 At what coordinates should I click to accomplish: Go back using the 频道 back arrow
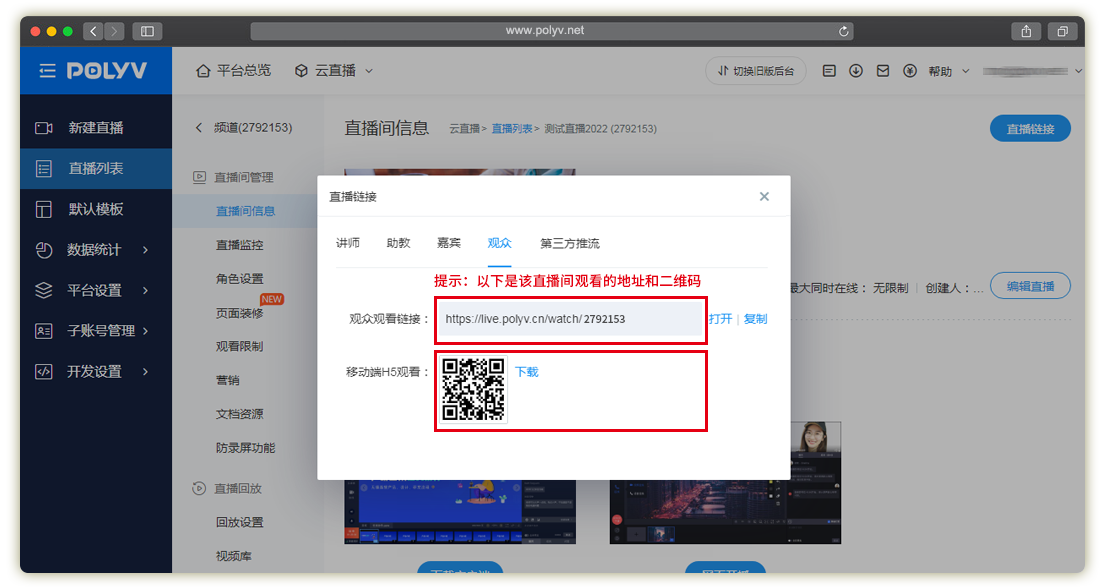[198, 128]
